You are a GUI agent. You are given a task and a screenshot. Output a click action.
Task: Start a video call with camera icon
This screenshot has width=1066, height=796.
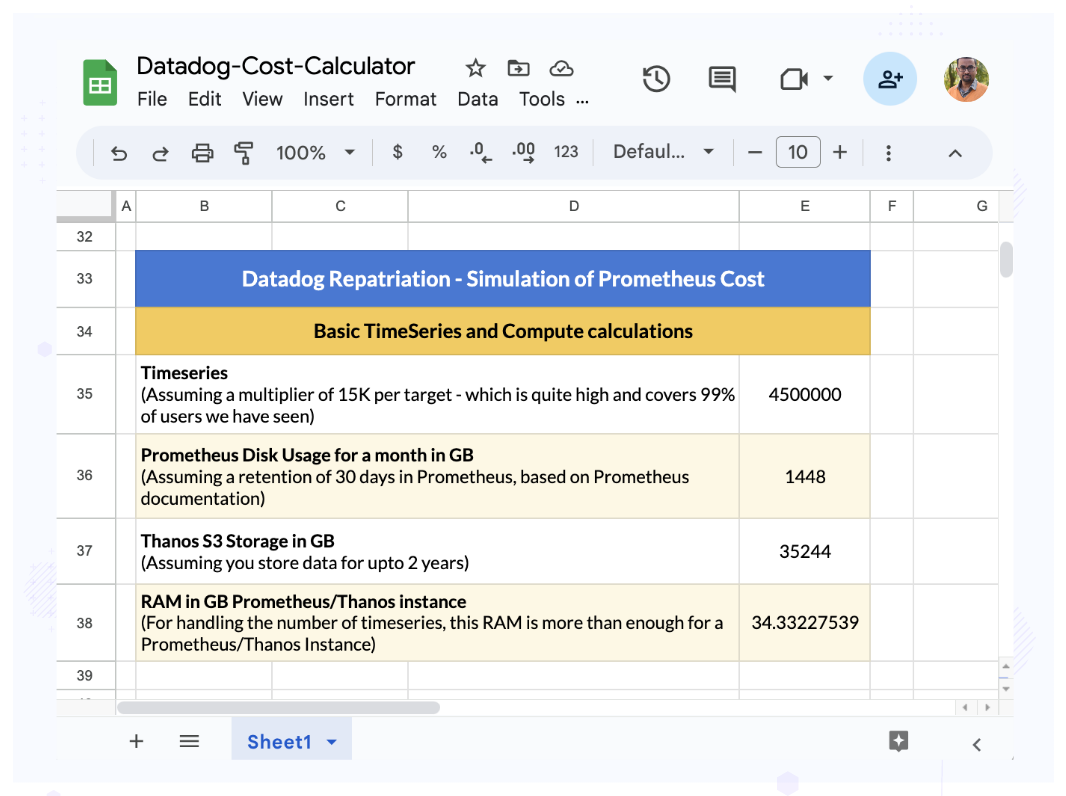click(x=793, y=79)
